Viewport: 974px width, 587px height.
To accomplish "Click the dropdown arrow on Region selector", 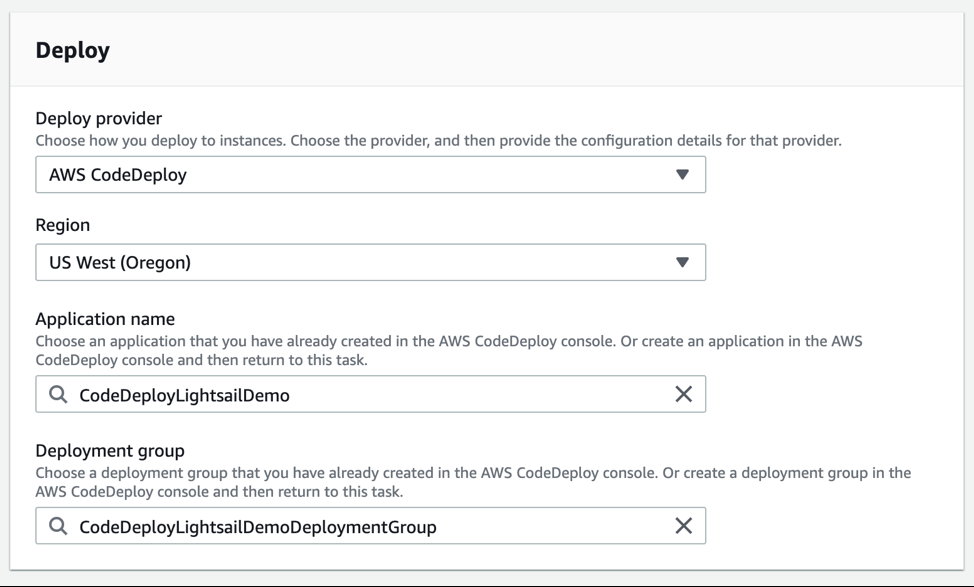I will point(683,262).
